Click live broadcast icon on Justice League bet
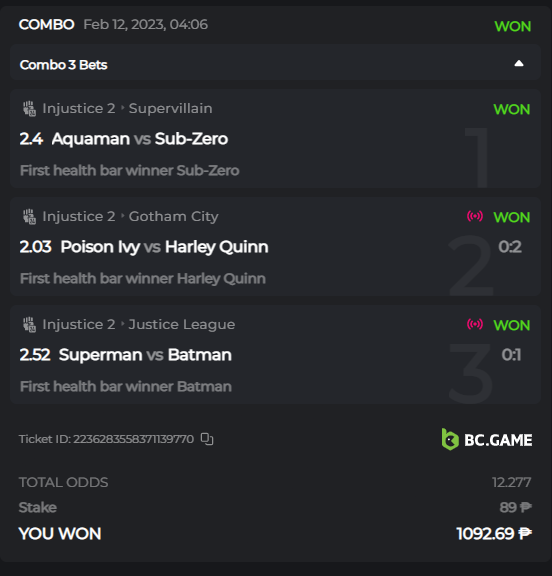This screenshot has height=576, width=552. 475,324
